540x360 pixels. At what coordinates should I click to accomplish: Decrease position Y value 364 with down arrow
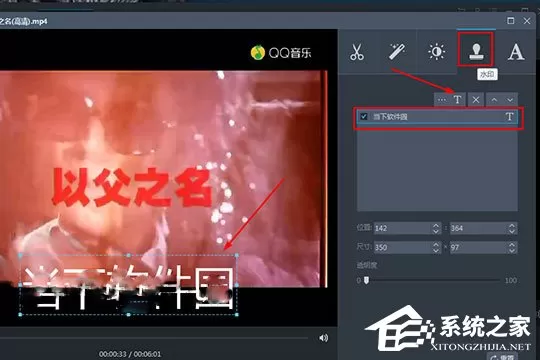tap(512, 231)
